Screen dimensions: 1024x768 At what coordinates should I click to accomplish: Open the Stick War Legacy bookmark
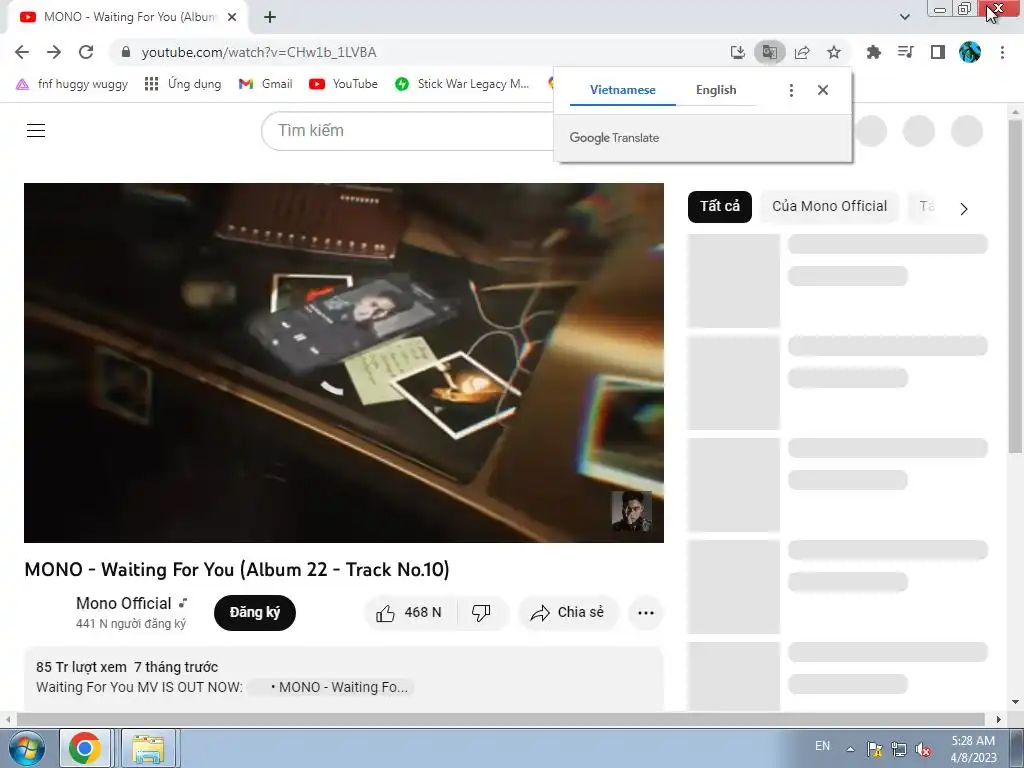click(462, 84)
